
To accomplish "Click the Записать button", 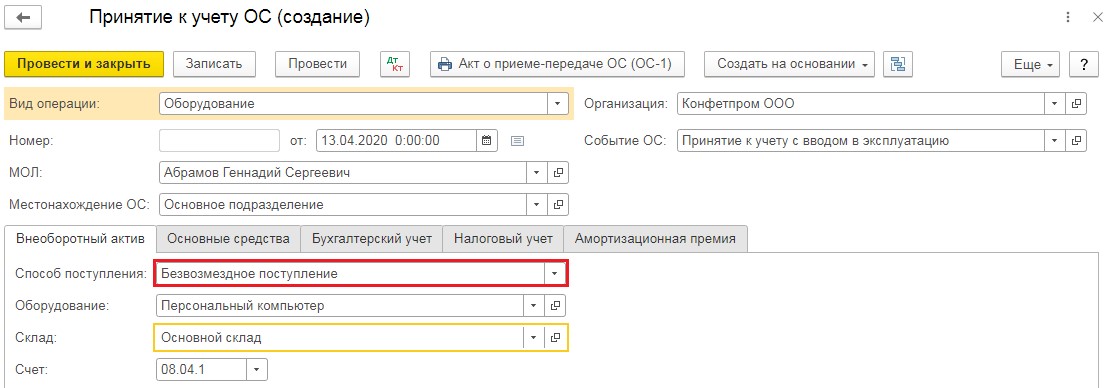I will [214, 64].
